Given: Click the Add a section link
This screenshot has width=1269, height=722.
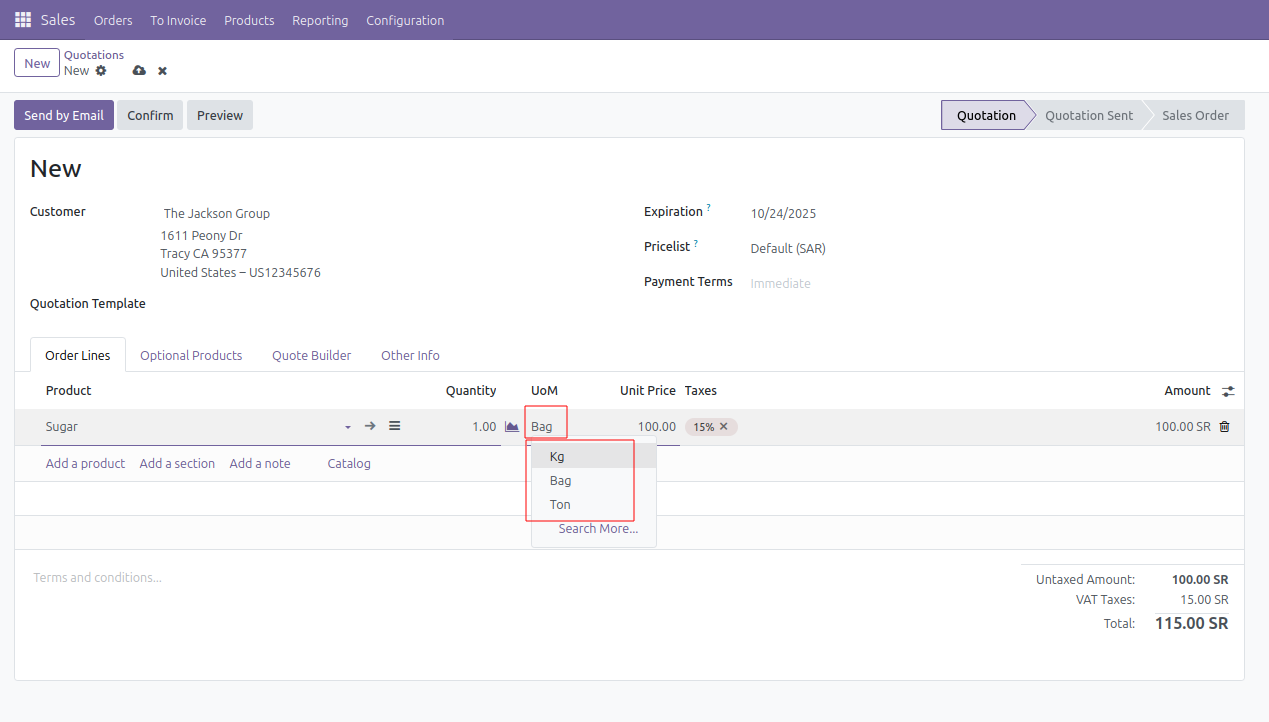Looking at the screenshot, I should click(177, 464).
